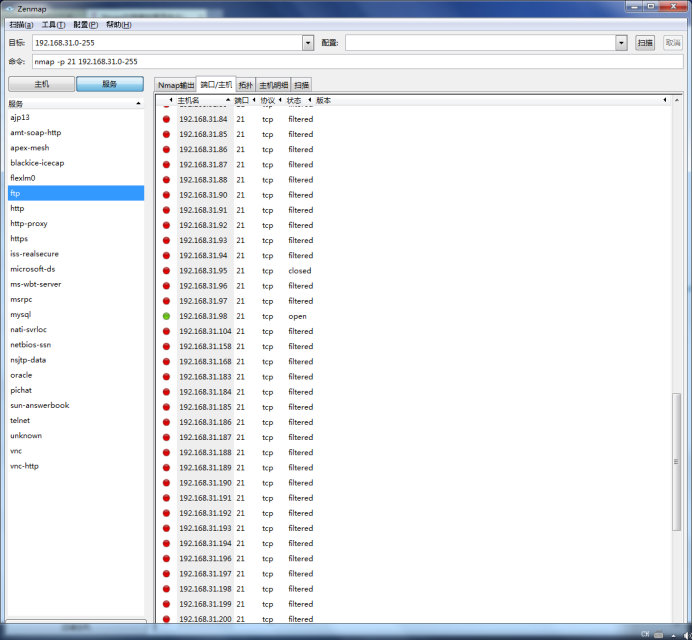Switch to the 拓扑 tab
Screen dimensions: 693x641
pyautogui.click(x=246, y=85)
